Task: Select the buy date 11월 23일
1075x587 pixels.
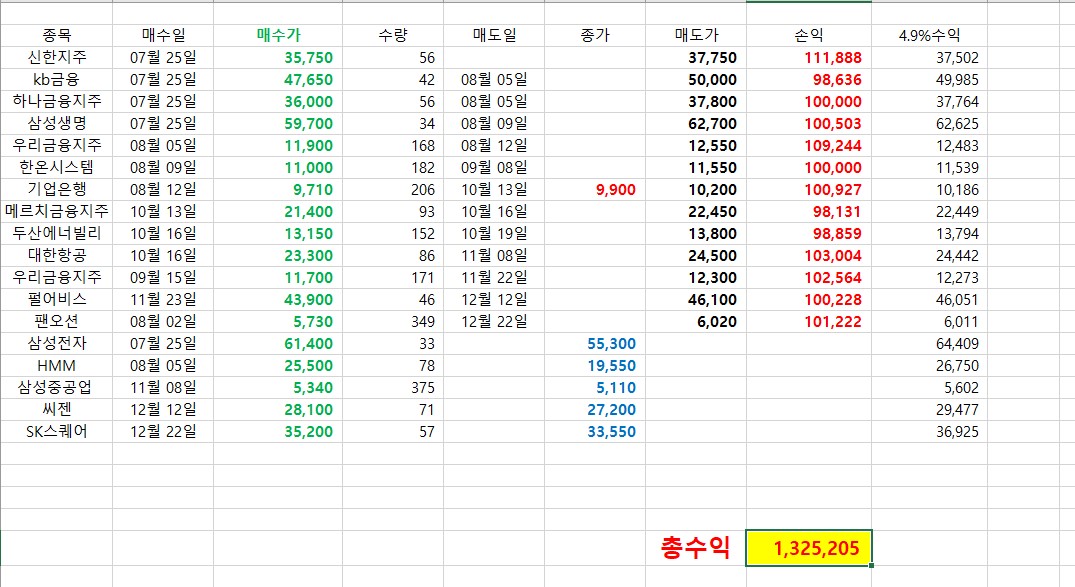Action: (x=163, y=299)
